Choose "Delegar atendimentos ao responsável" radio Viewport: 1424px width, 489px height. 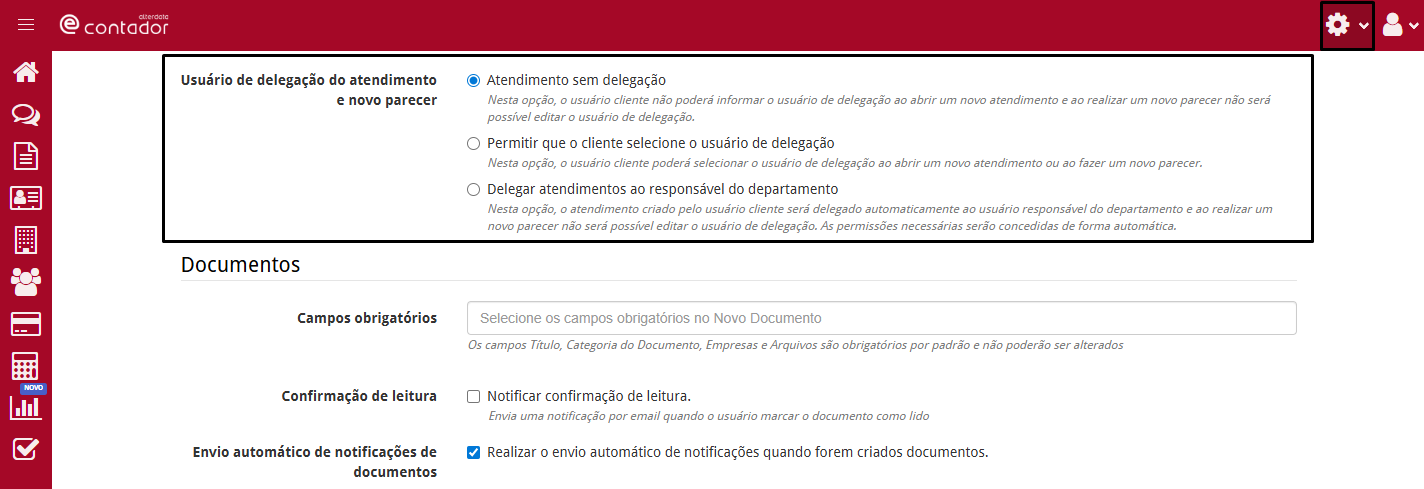[x=474, y=189]
